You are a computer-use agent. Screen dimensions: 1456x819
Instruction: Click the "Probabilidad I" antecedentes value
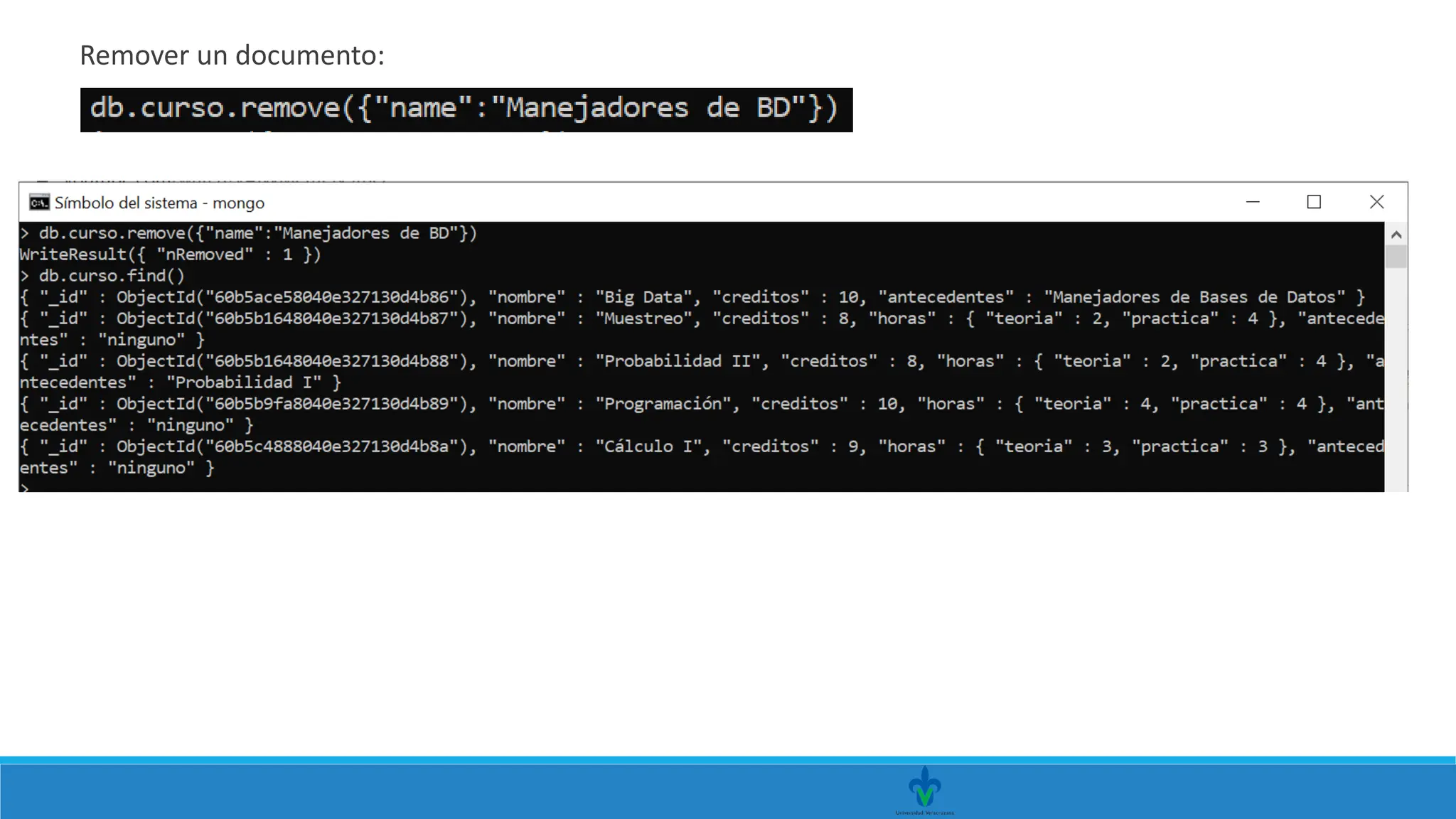tap(244, 382)
